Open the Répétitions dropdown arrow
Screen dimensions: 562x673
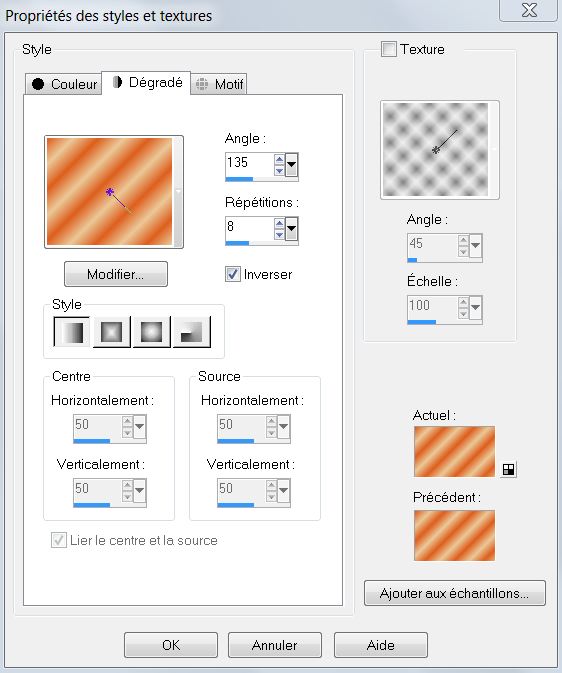point(292,228)
